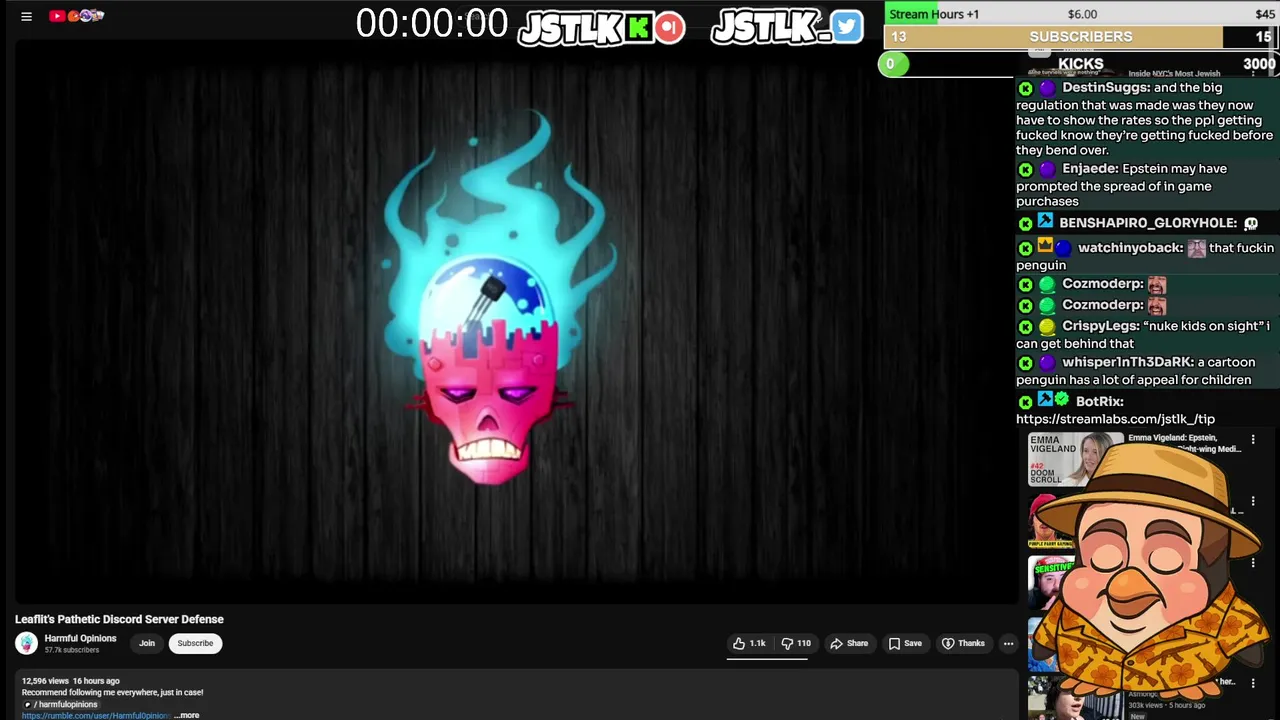Click the purple orb badge of whisper1nTh3DaRK
Image resolution: width=1280 pixels, height=720 pixels.
[x=1046, y=363]
